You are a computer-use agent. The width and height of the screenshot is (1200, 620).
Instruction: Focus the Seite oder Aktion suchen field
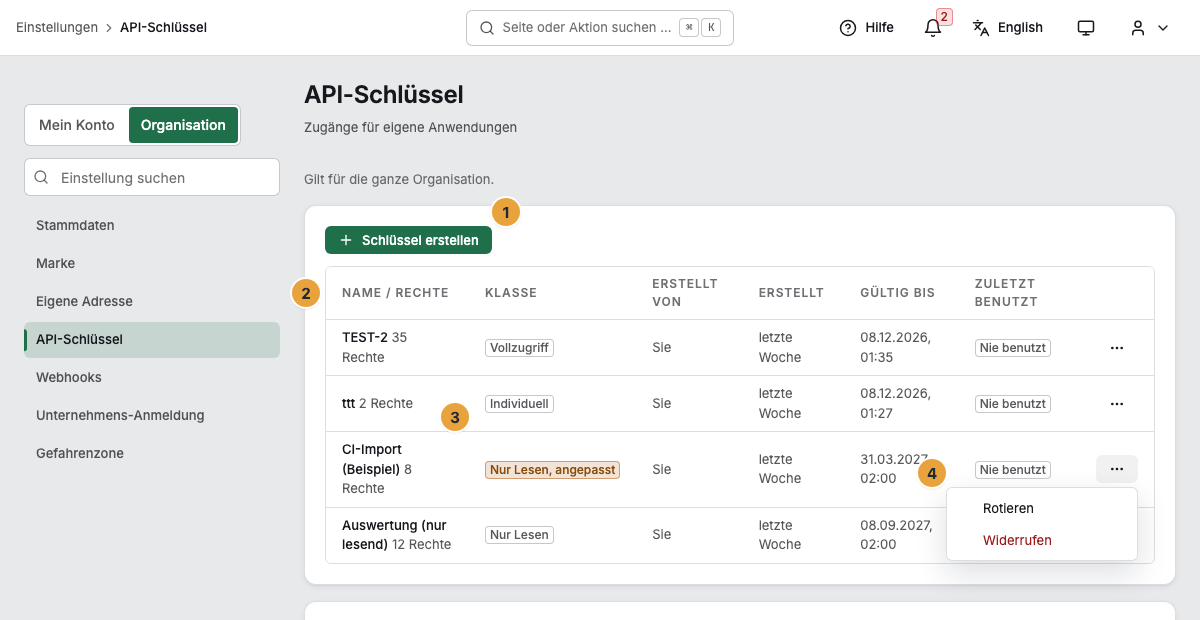(x=600, y=28)
